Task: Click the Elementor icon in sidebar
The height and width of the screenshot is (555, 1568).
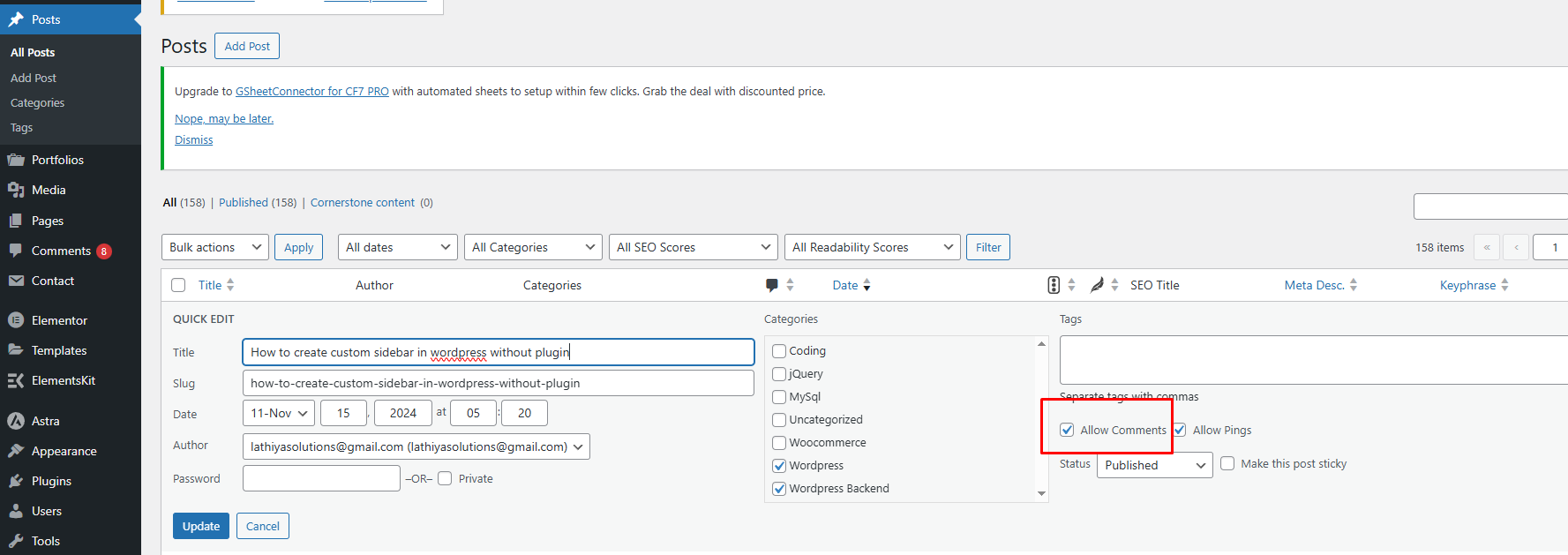Action: point(16,320)
